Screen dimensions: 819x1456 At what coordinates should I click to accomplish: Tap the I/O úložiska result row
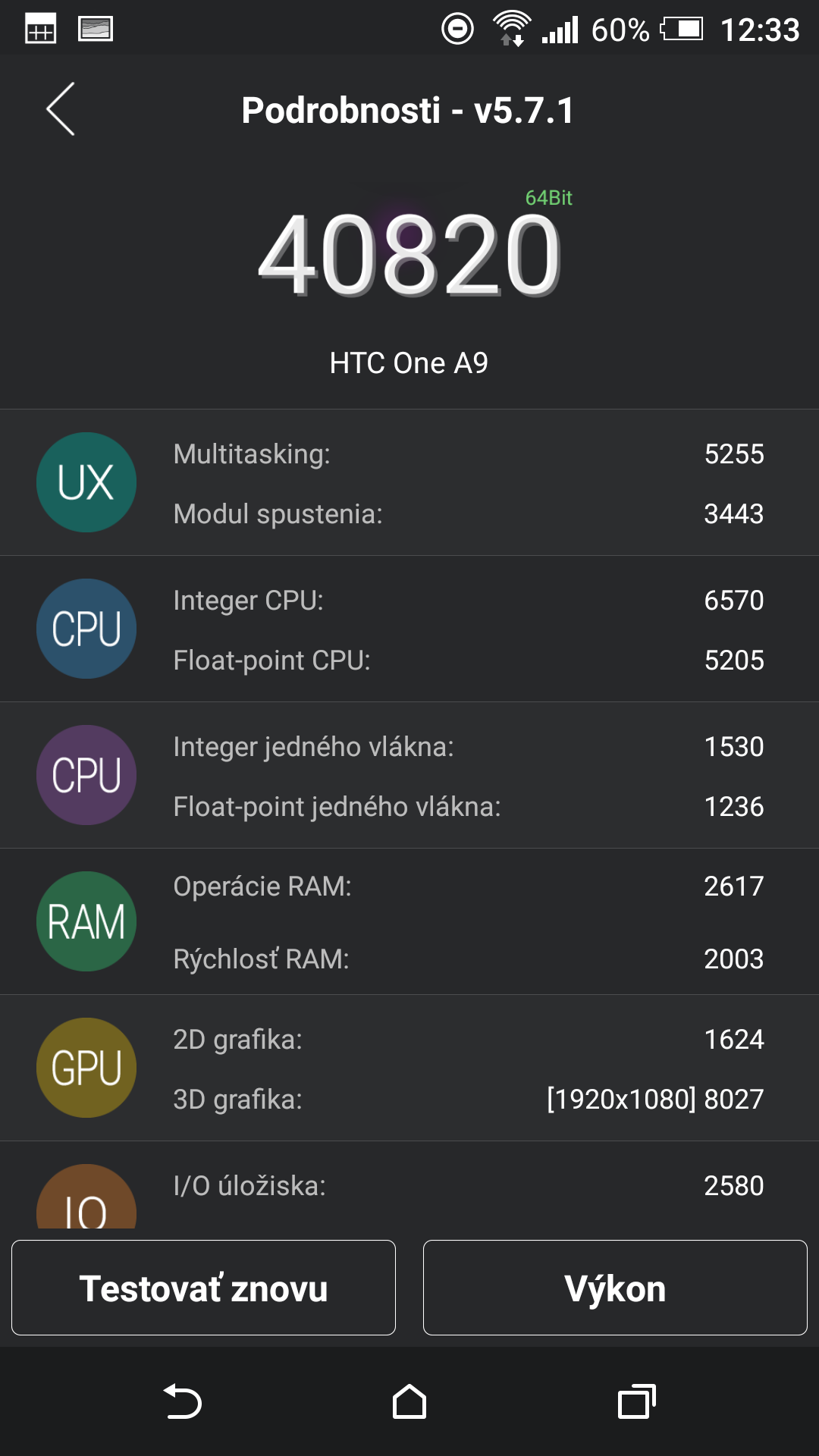pos(469,1185)
